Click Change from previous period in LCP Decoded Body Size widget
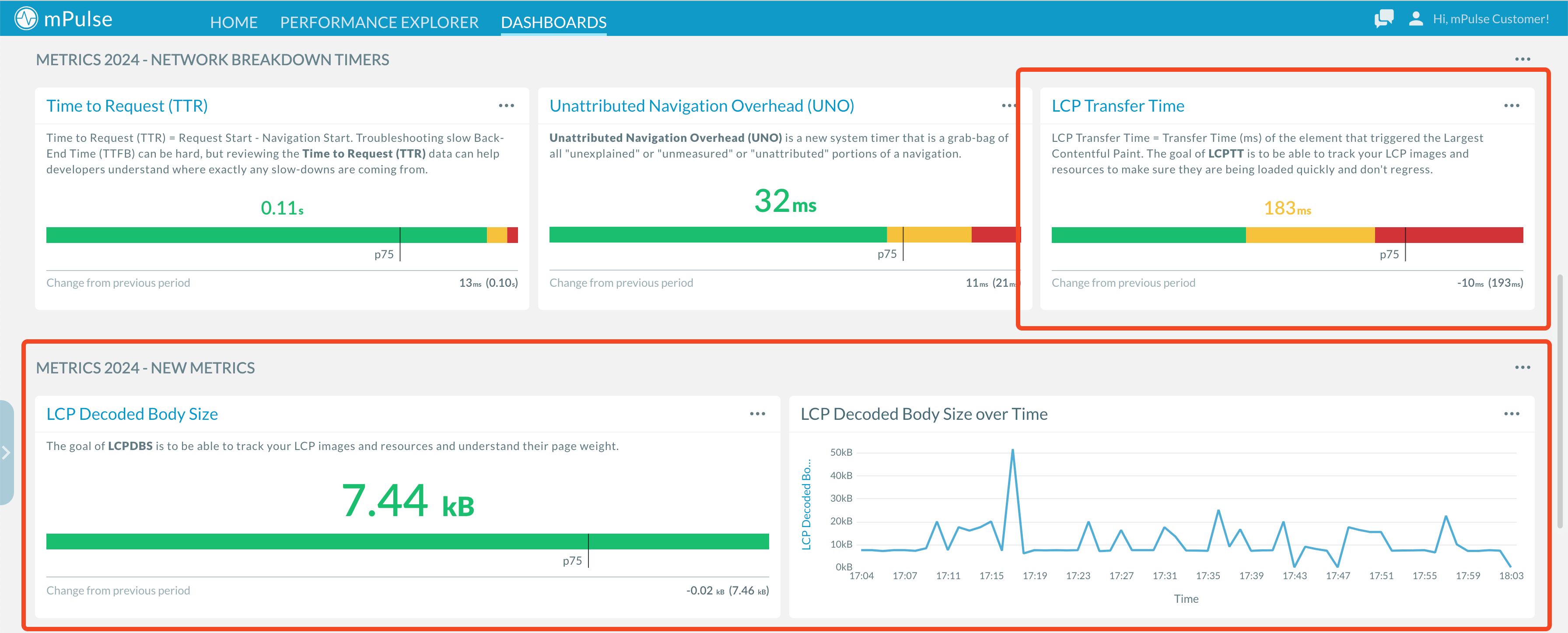1568x633 pixels. click(x=118, y=591)
